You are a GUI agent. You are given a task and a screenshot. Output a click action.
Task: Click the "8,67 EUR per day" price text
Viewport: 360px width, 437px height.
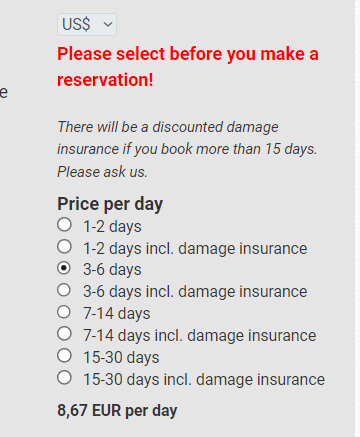click(x=117, y=410)
